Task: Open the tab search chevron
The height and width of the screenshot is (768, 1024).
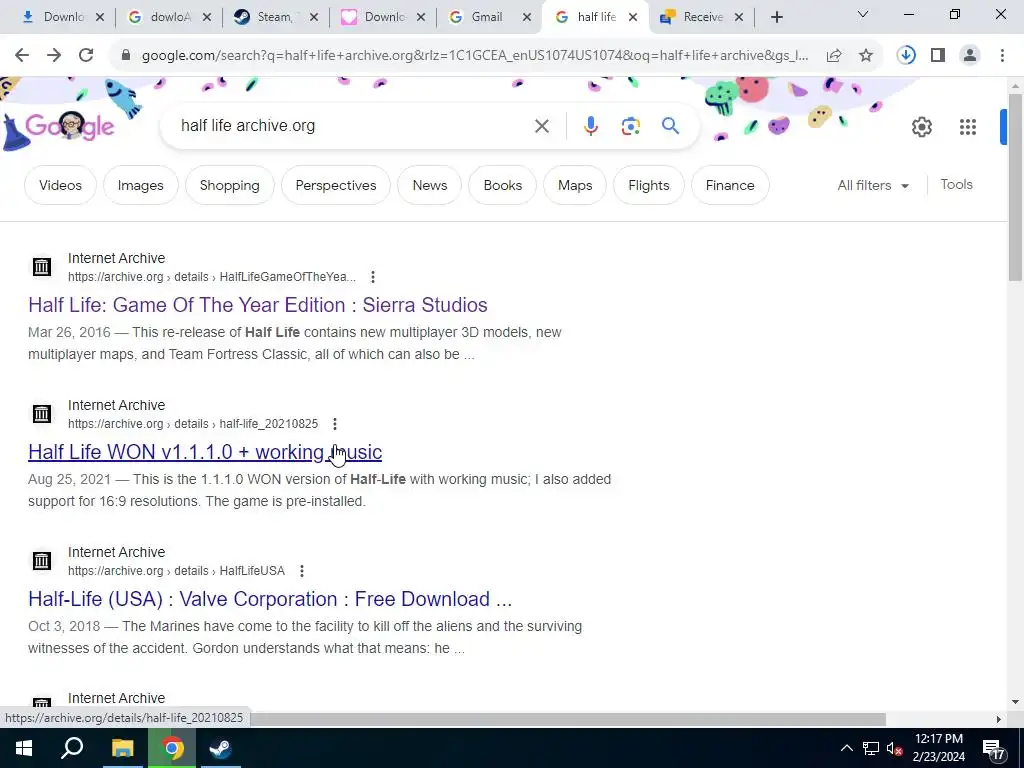Action: coord(863,14)
